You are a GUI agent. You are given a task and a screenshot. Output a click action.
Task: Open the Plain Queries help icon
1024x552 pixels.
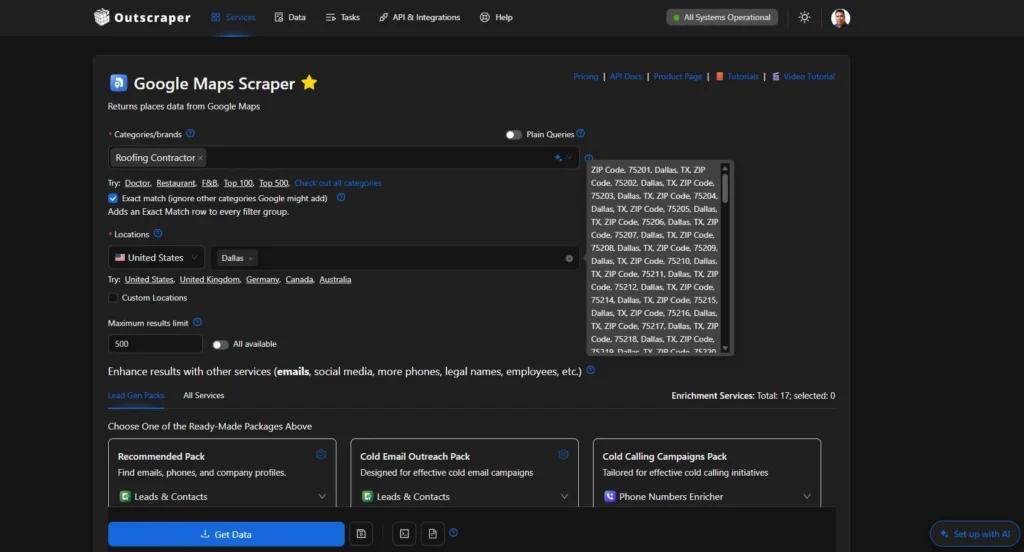coord(581,133)
